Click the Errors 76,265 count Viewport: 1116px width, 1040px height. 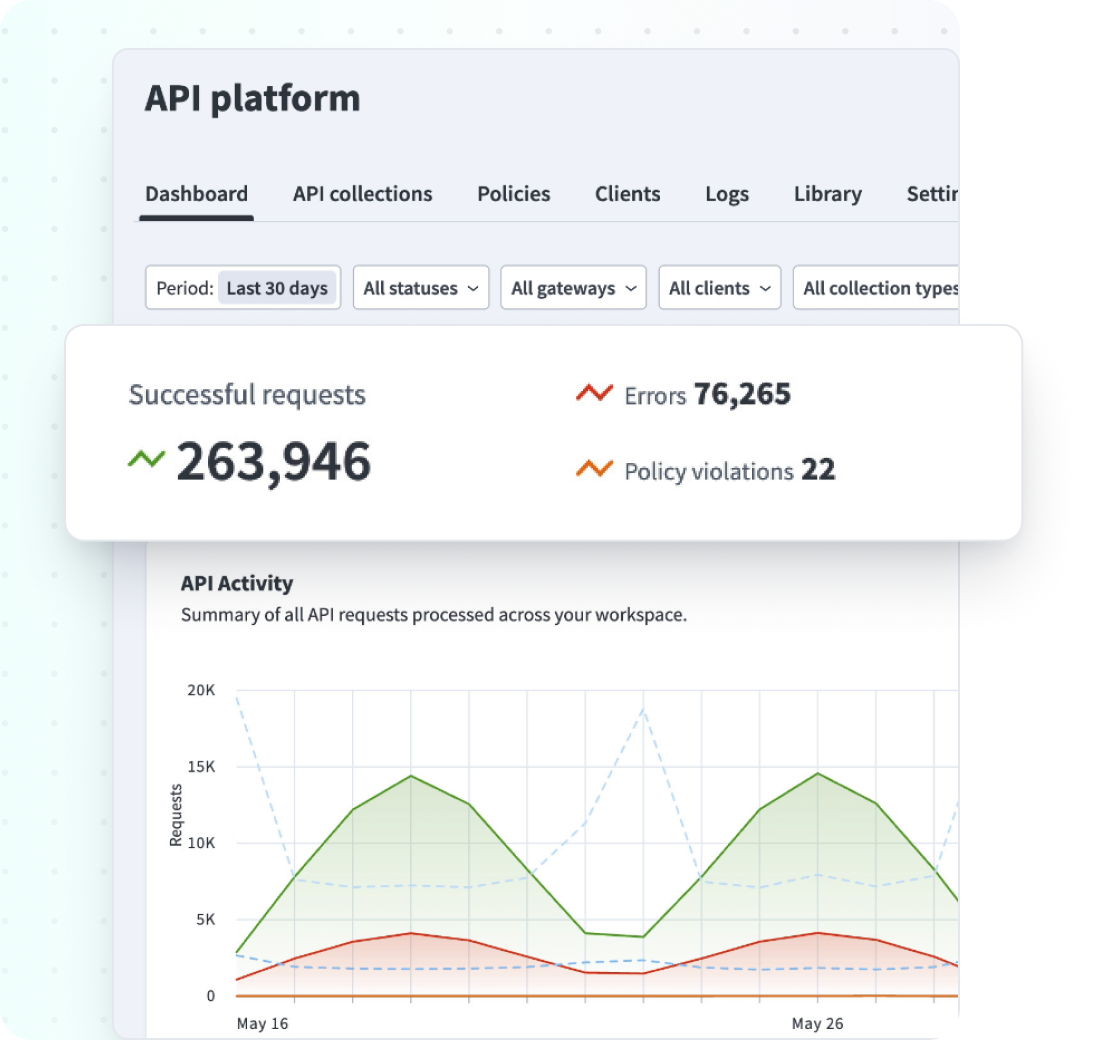[742, 394]
